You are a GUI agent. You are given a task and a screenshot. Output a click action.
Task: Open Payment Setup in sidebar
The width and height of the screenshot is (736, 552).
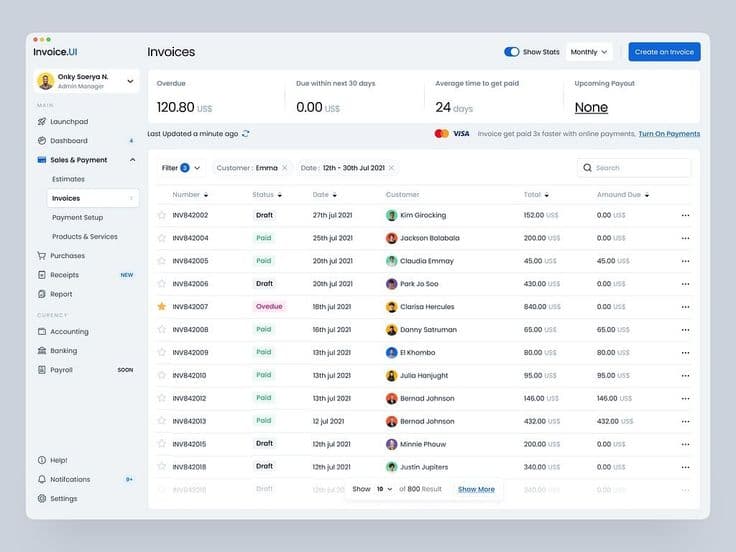(x=77, y=218)
